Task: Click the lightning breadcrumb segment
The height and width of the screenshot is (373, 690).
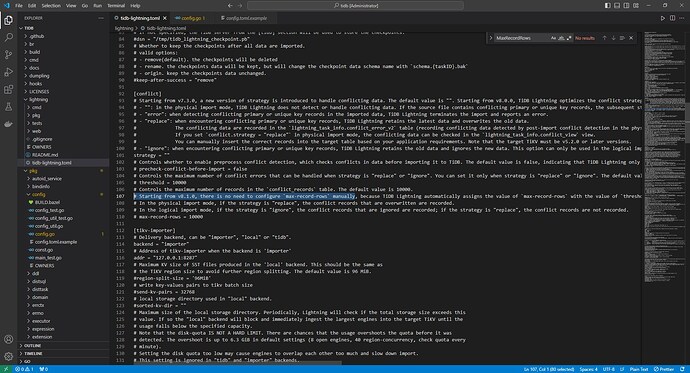Action: point(124,28)
